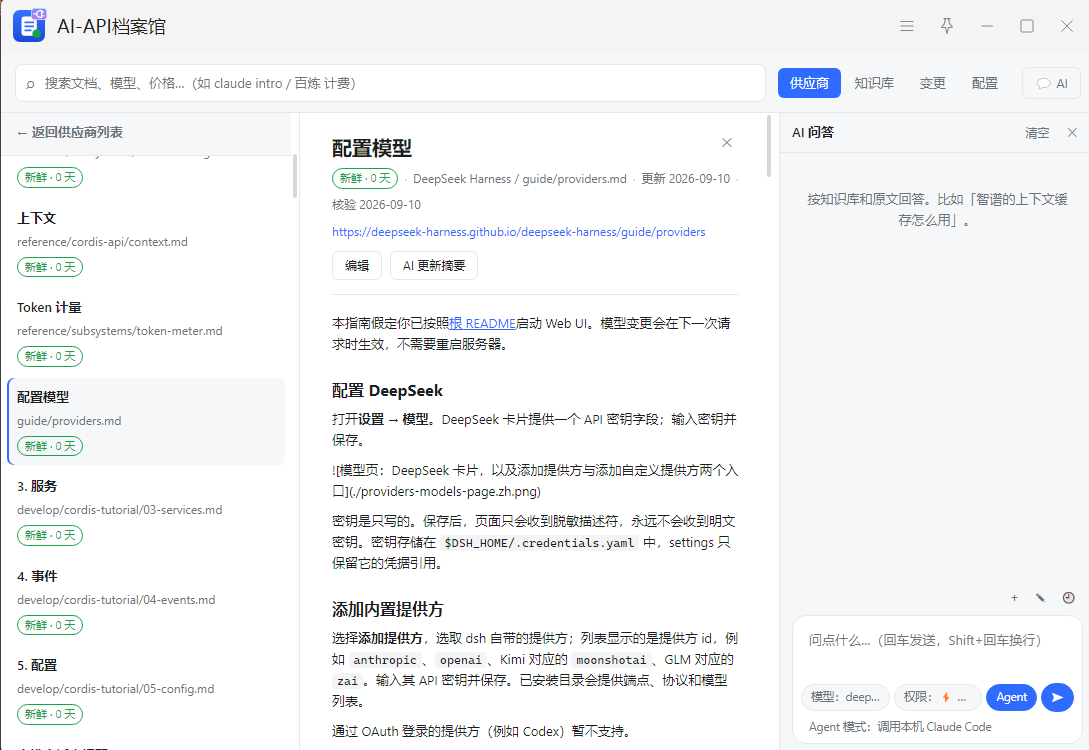Select the 配置模型 sidebar item

click(x=146, y=422)
